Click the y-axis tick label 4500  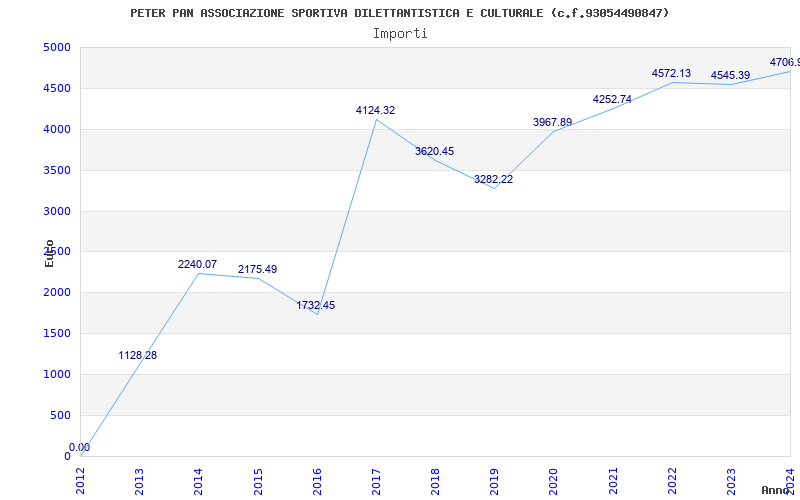coord(57,88)
